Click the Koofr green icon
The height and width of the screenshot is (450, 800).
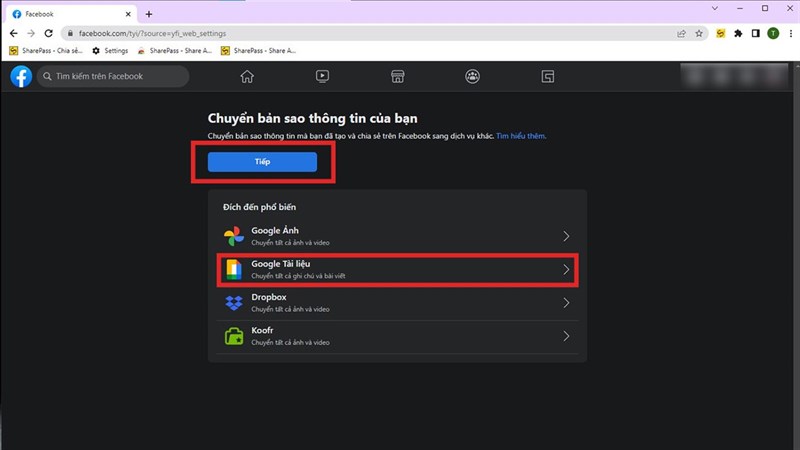point(234,336)
